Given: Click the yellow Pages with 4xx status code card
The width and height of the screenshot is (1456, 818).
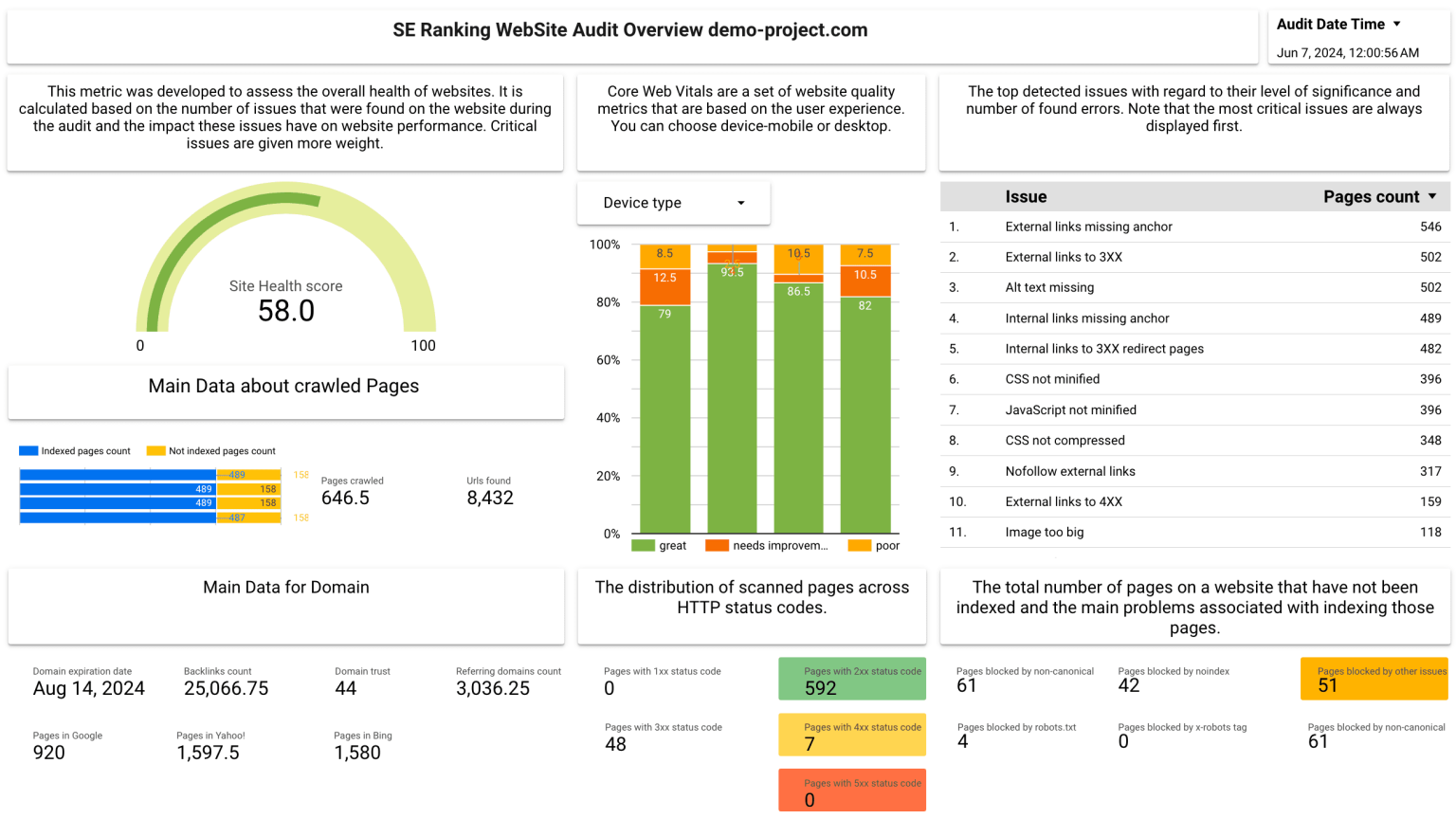Looking at the screenshot, I should coord(851,735).
